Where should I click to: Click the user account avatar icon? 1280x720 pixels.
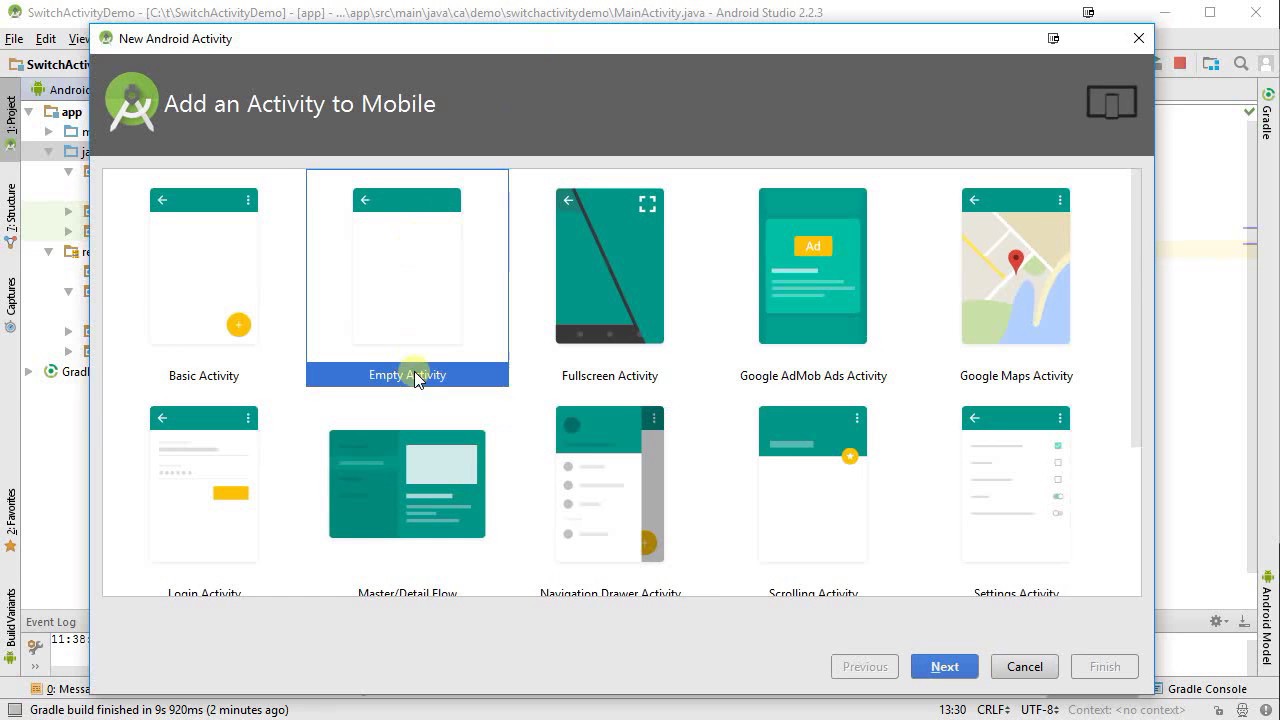tap(1267, 63)
